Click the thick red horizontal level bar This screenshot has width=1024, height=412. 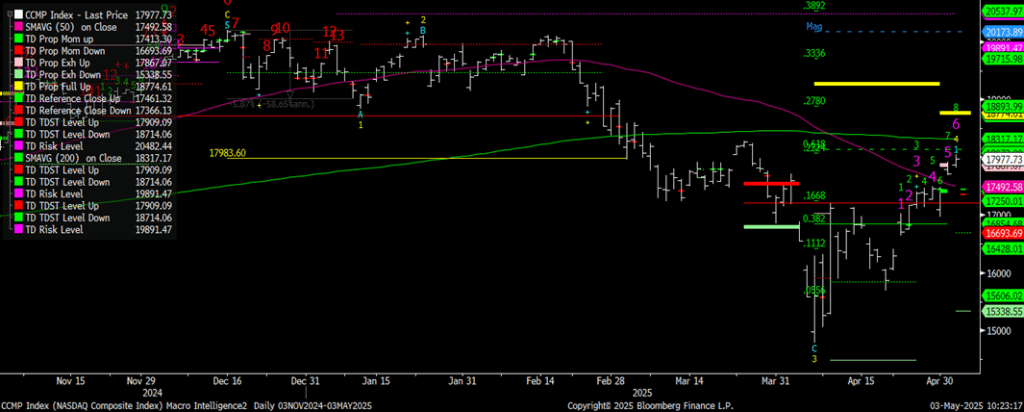770,183
